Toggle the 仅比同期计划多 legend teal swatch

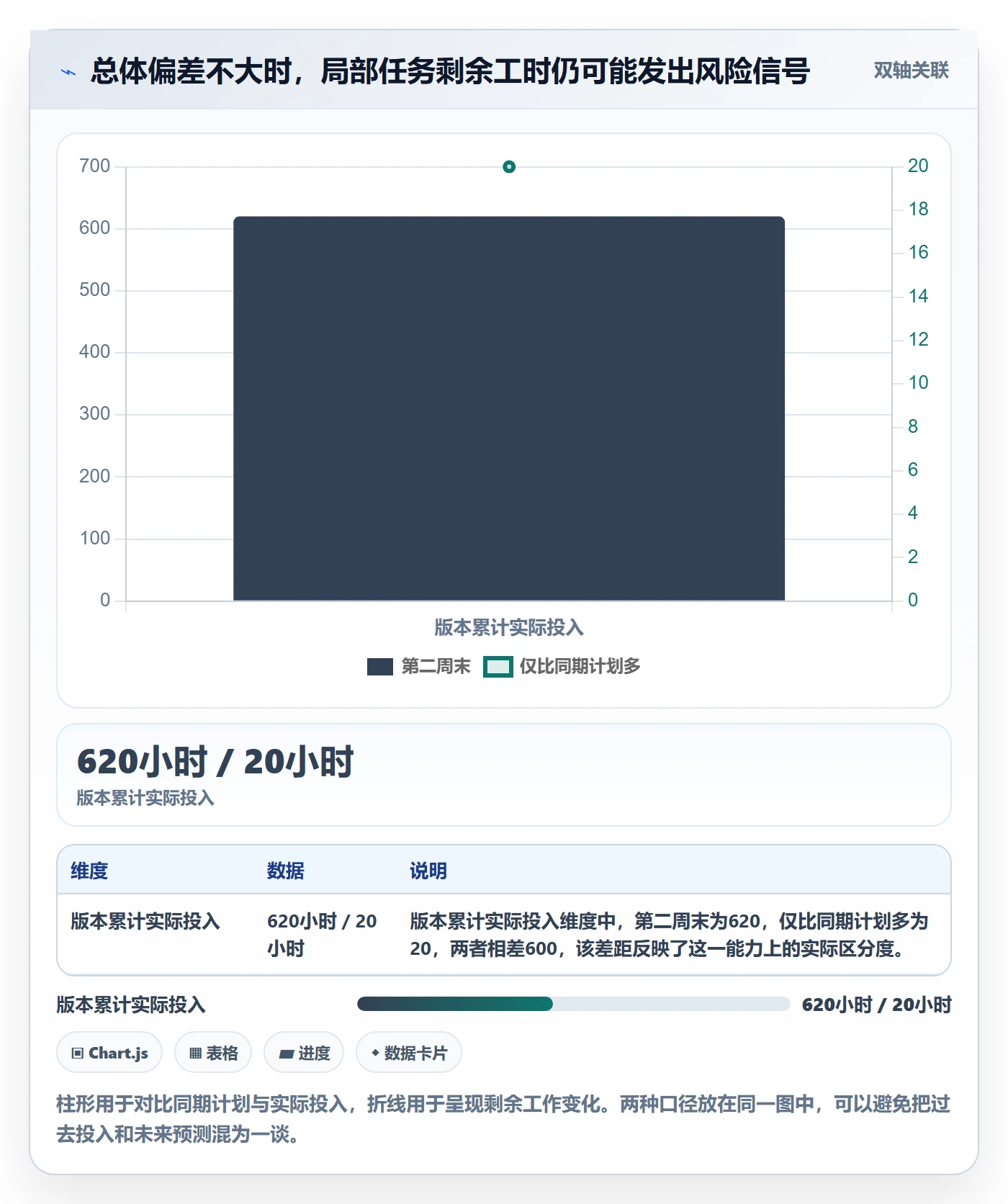click(498, 667)
